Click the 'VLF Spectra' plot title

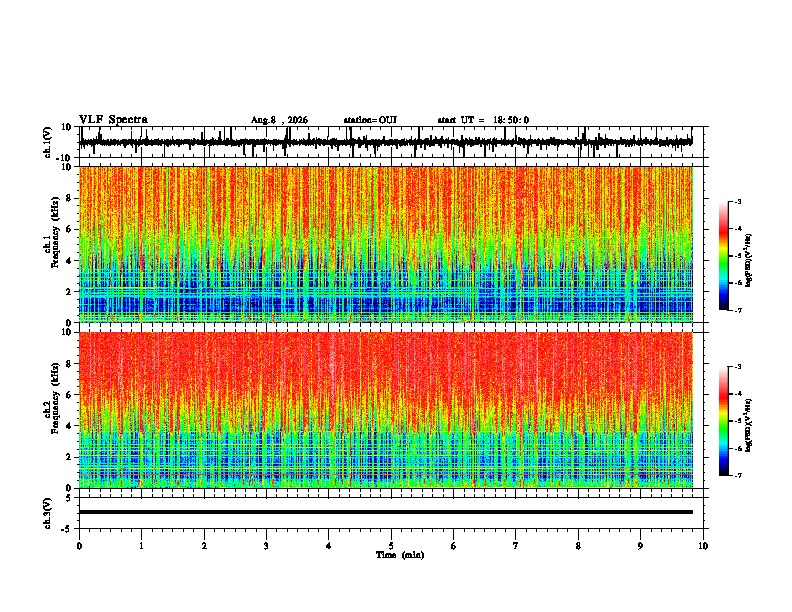[x=113, y=120]
